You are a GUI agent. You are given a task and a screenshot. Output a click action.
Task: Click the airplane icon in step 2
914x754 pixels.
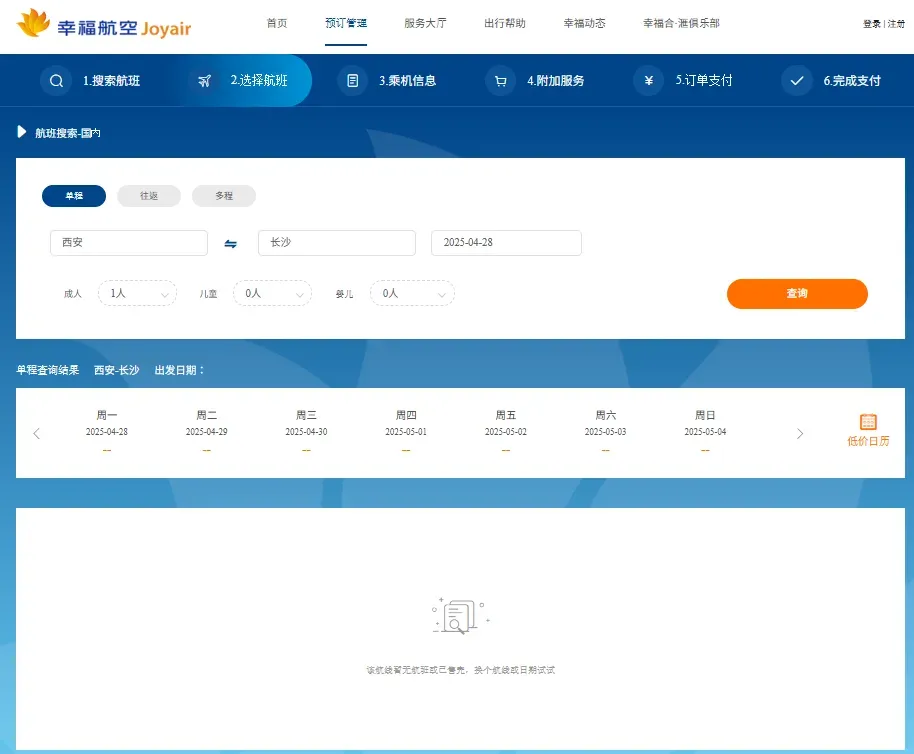tap(204, 80)
